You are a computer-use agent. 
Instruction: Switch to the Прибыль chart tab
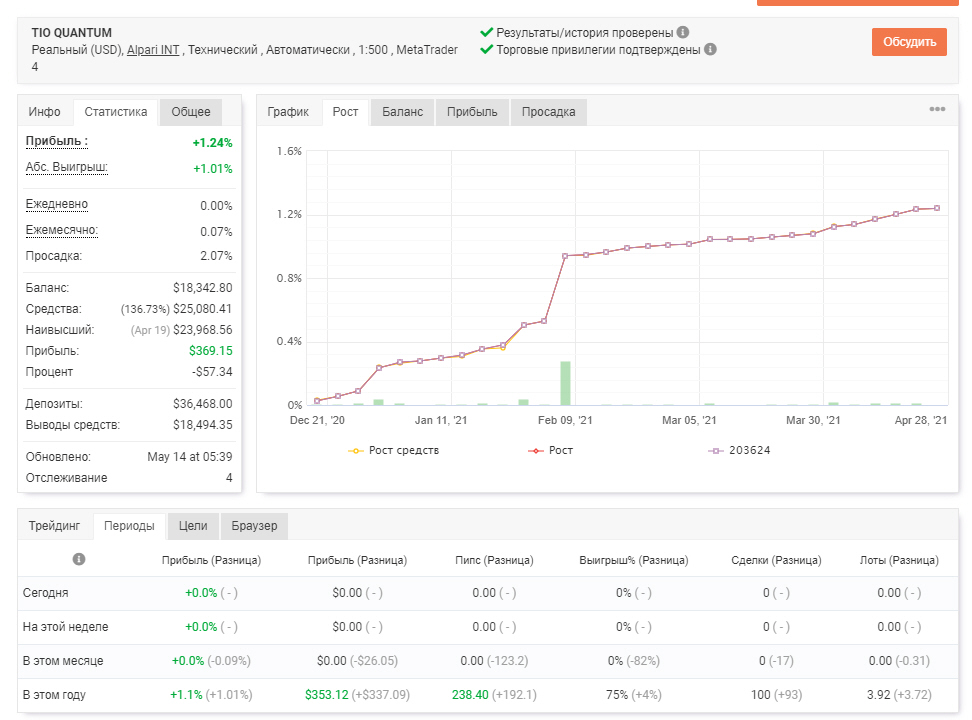[x=472, y=112]
